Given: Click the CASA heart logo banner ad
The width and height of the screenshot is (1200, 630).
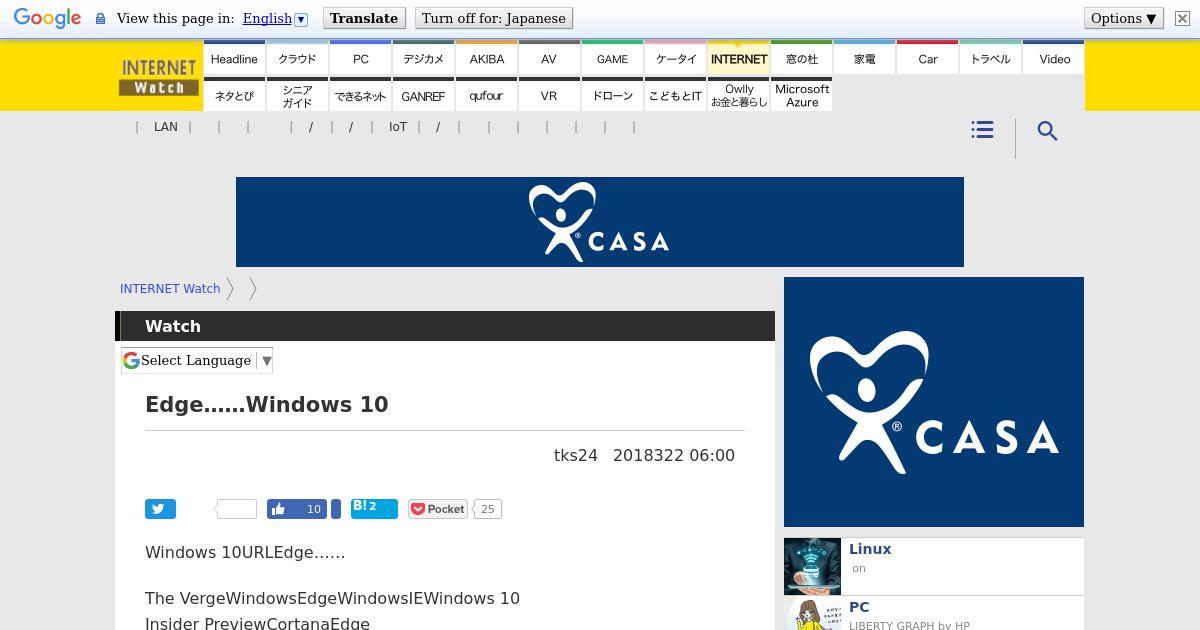Looking at the screenshot, I should click(x=600, y=222).
